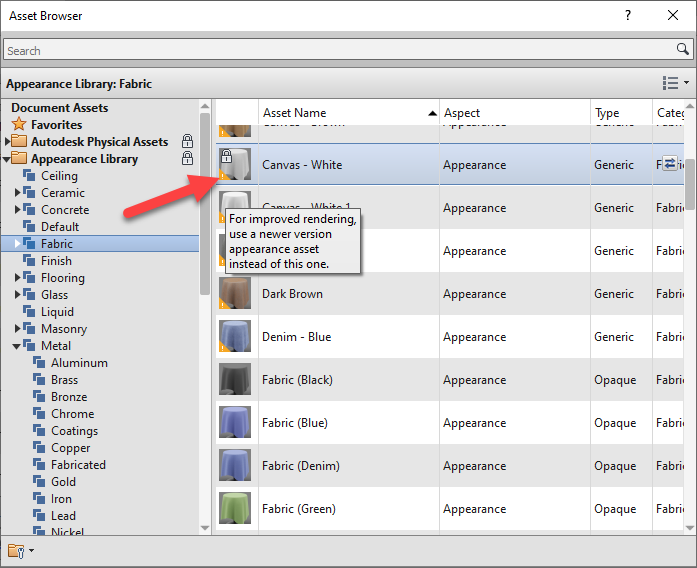Expand the Autodesk Physical Assets folder
Image resolution: width=697 pixels, height=568 pixels.
coord(7,142)
